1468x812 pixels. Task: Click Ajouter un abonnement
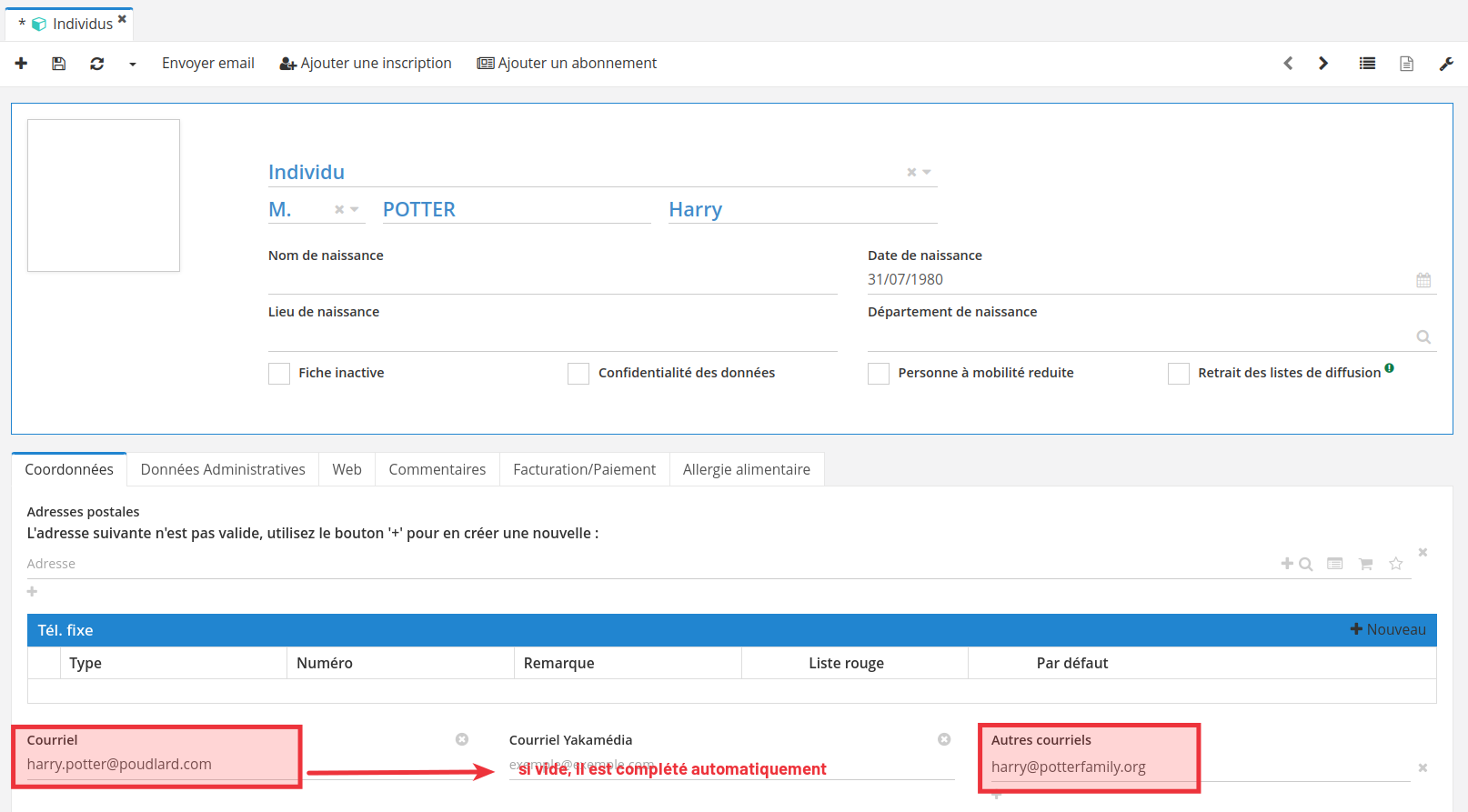pyautogui.click(x=567, y=63)
